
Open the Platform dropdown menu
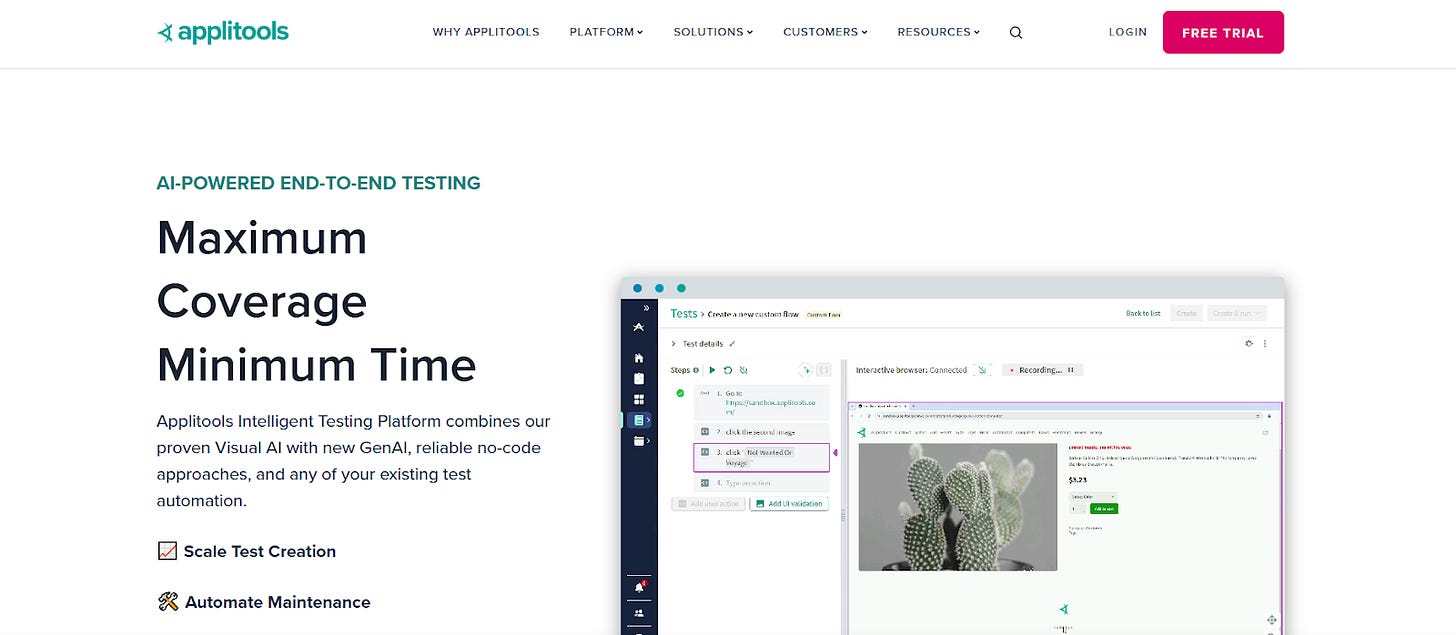click(x=606, y=32)
